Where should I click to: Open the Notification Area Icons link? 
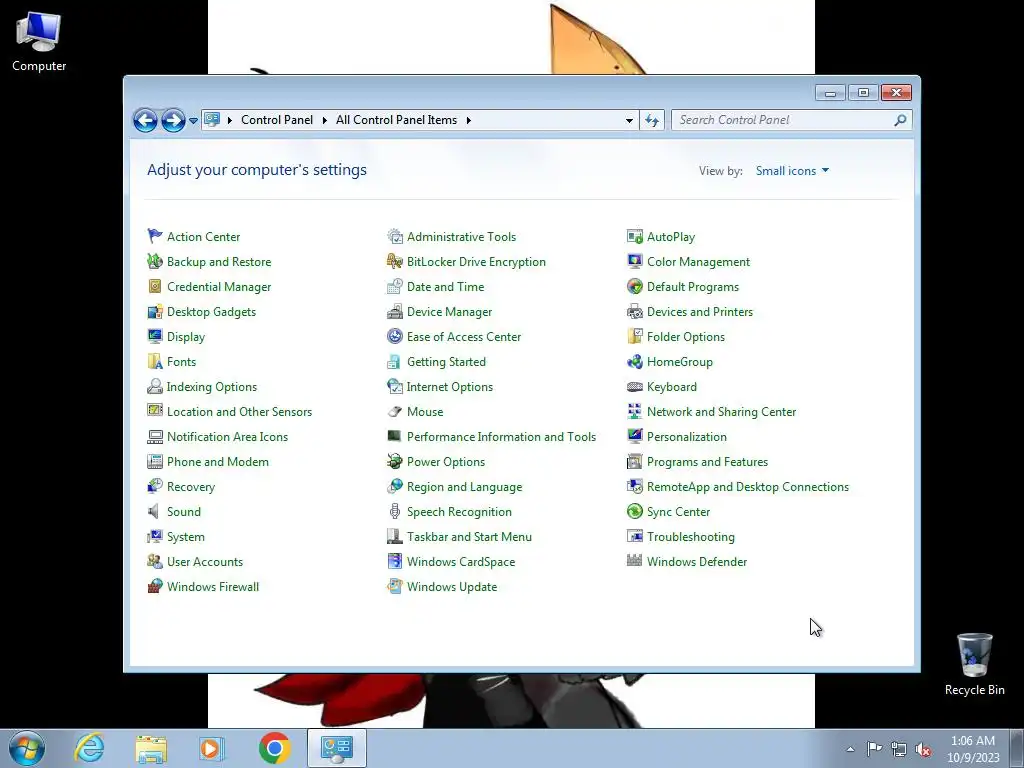coord(227,437)
